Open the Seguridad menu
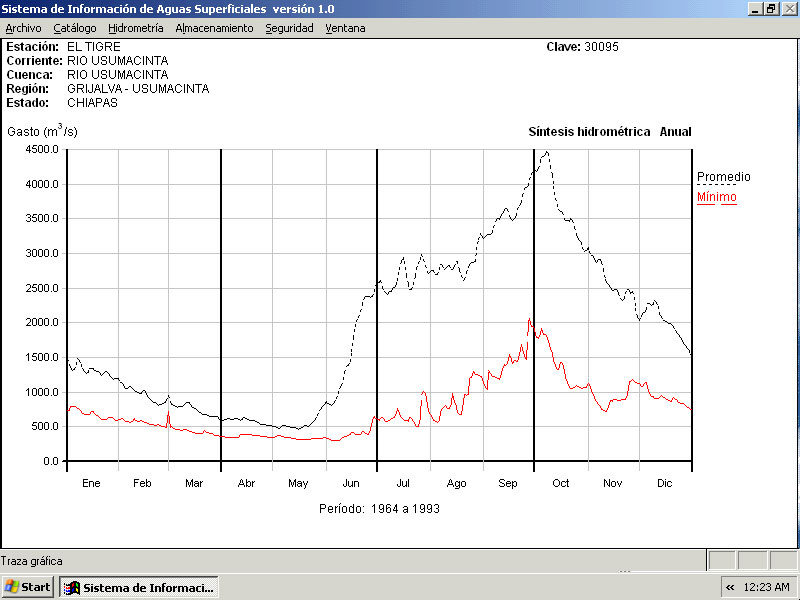This screenshot has width=800, height=600. tap(289, 28)
